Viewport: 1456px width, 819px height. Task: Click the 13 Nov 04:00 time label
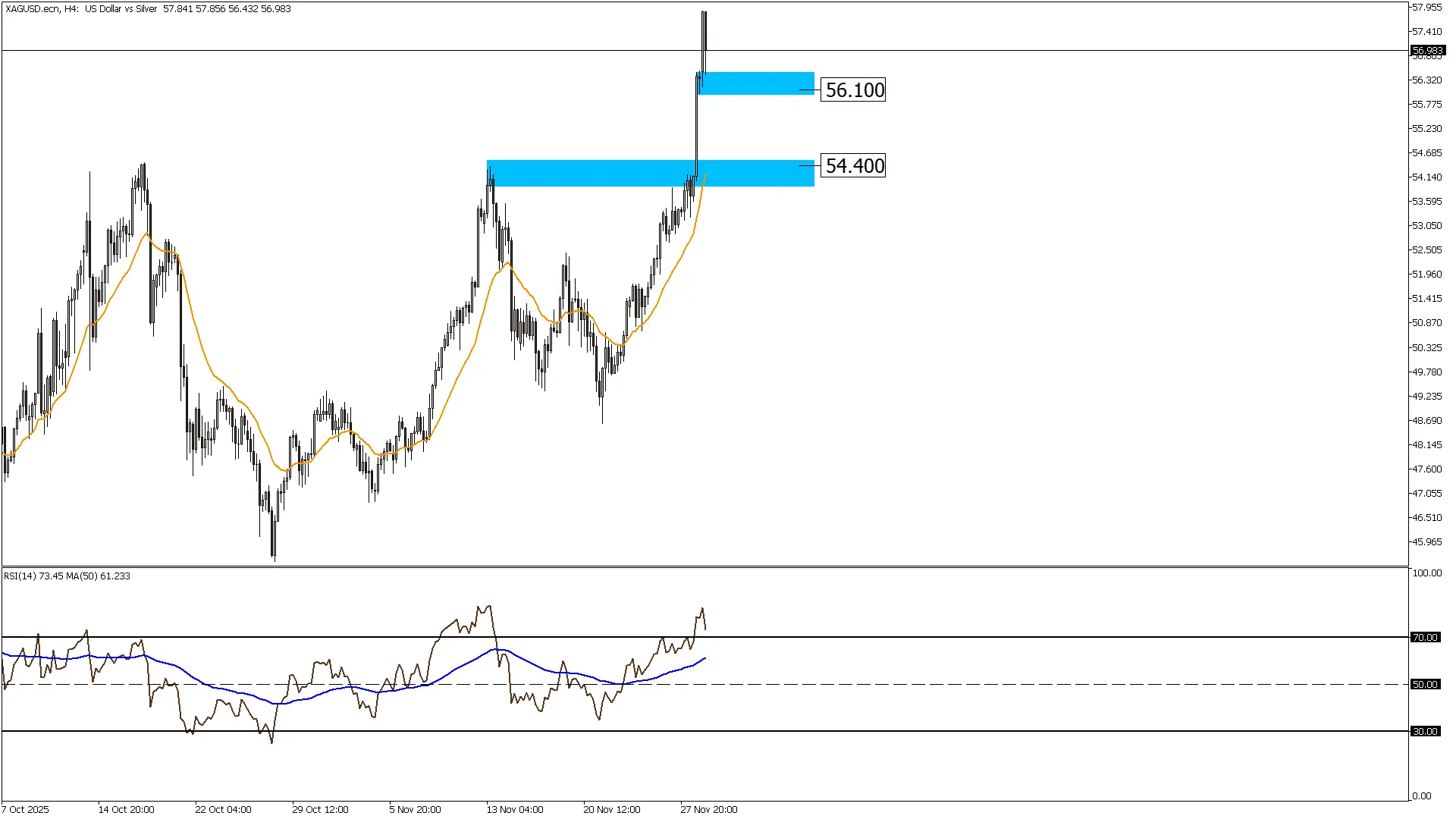click(x=514, y=810)
